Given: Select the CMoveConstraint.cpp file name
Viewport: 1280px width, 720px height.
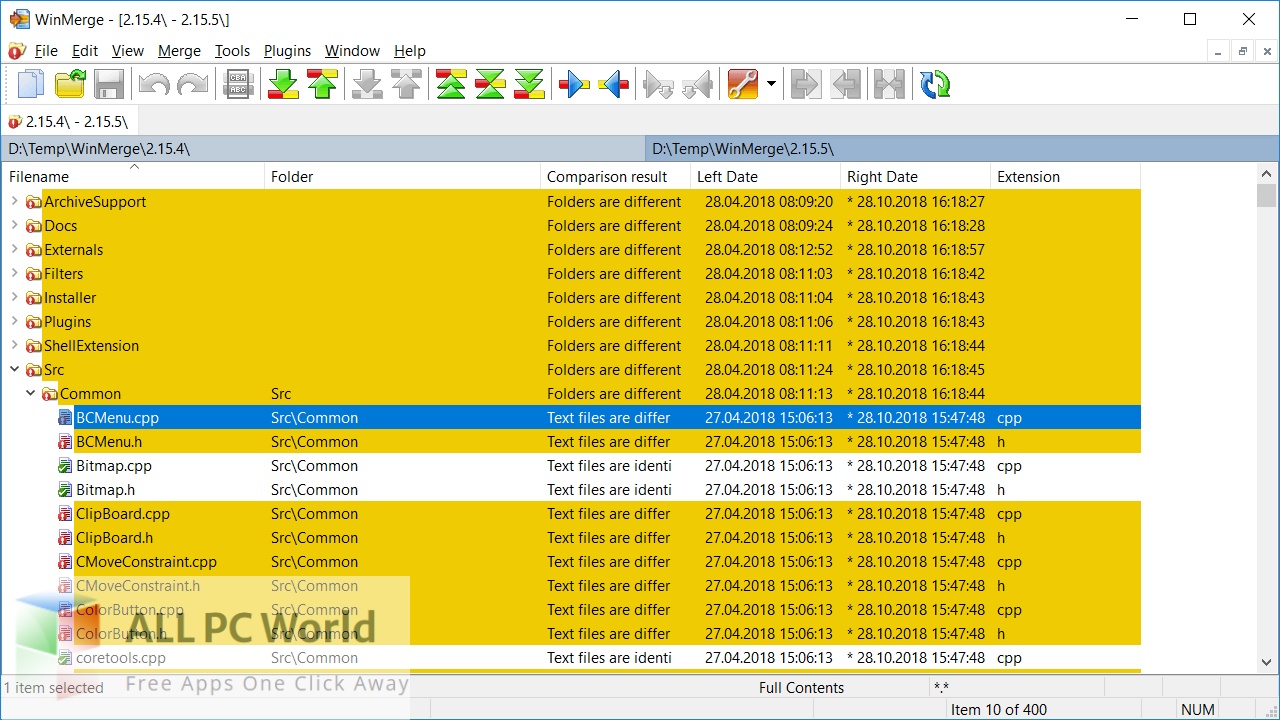Looking at the screenshot, I should click(x=146, y=562).
